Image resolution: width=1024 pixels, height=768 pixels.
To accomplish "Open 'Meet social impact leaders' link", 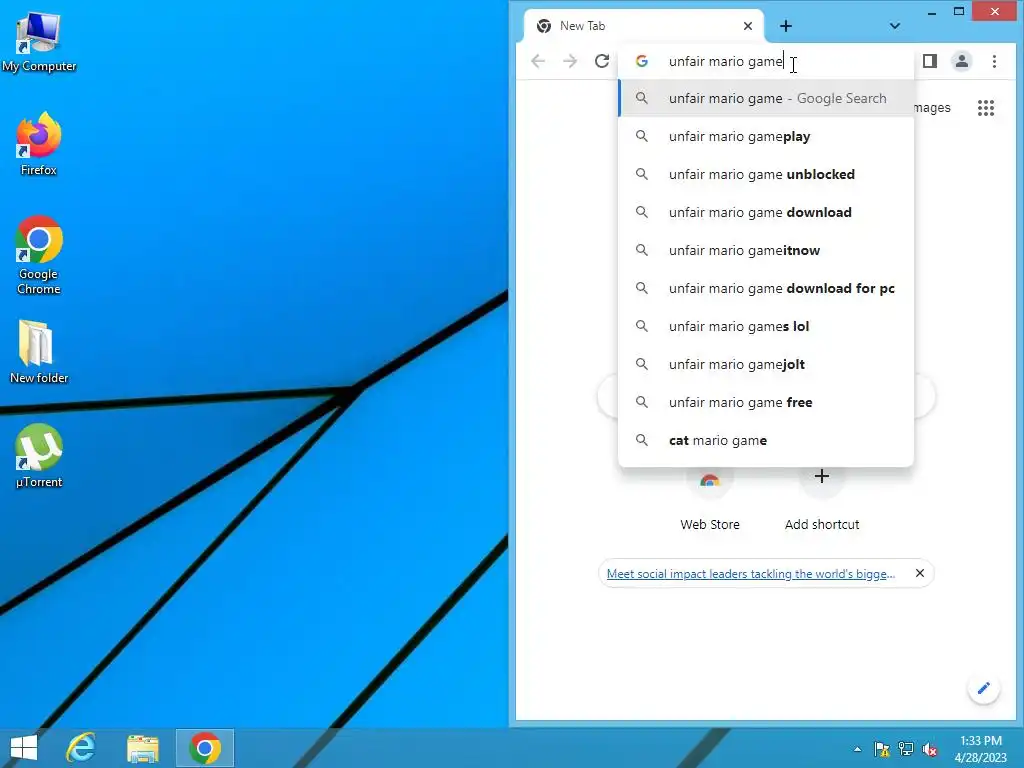I will pos(750,573).
